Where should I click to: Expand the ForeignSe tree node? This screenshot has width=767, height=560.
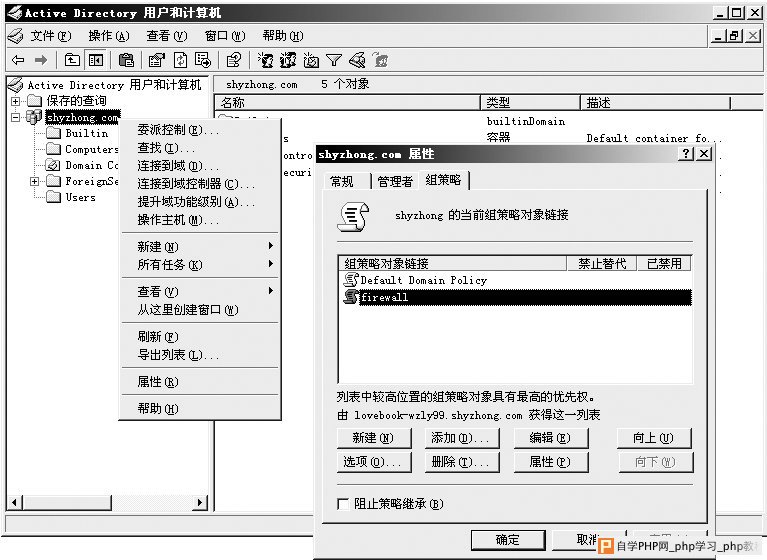tap(35, 181)
